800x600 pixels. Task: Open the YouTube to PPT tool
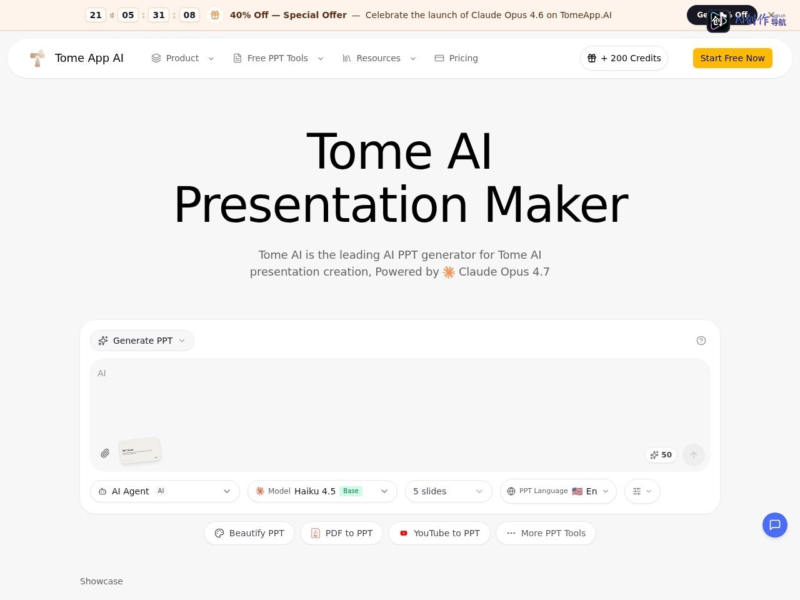[x=439, y=533]
